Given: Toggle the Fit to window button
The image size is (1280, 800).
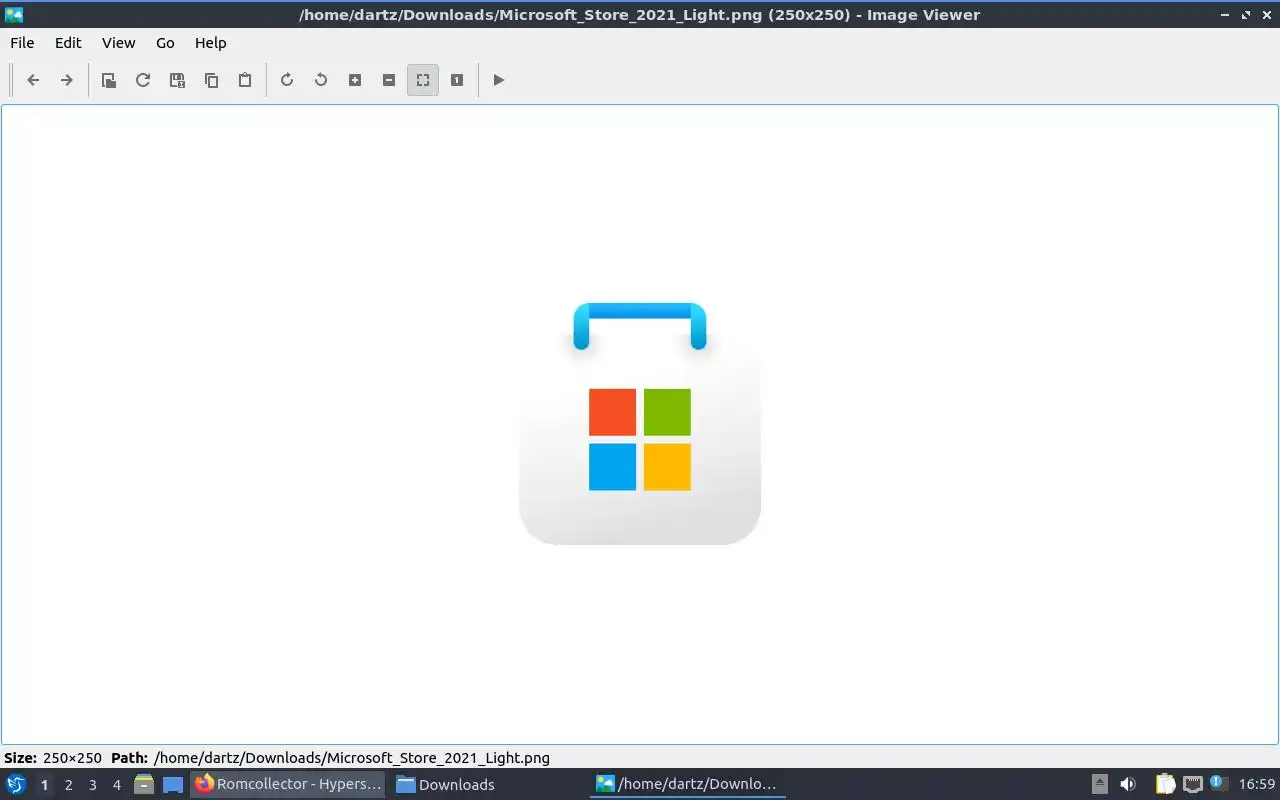Looking at the screenshot, I should [423, 80].
